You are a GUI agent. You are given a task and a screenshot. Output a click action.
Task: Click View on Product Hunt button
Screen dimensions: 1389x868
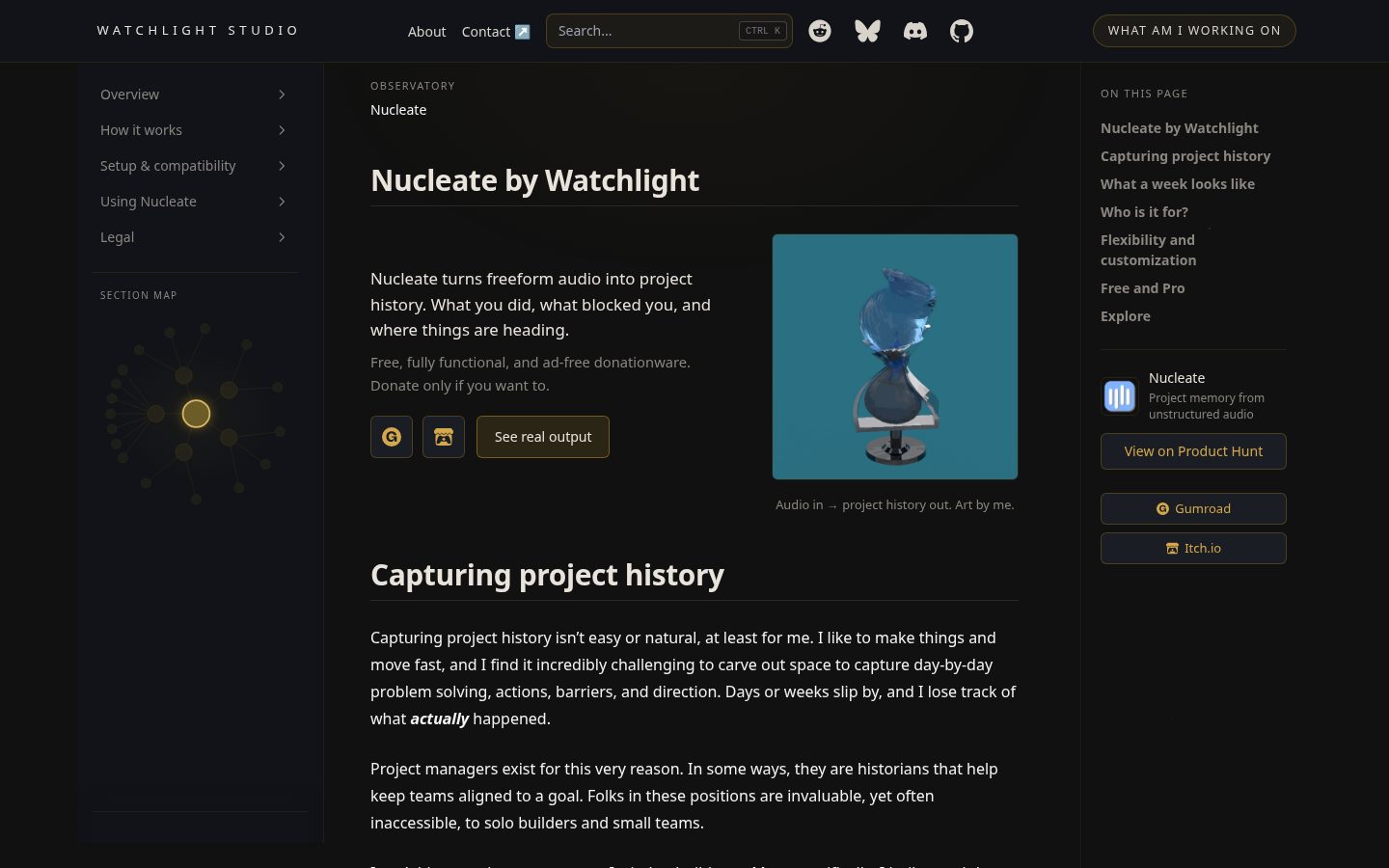[1193, 451]
